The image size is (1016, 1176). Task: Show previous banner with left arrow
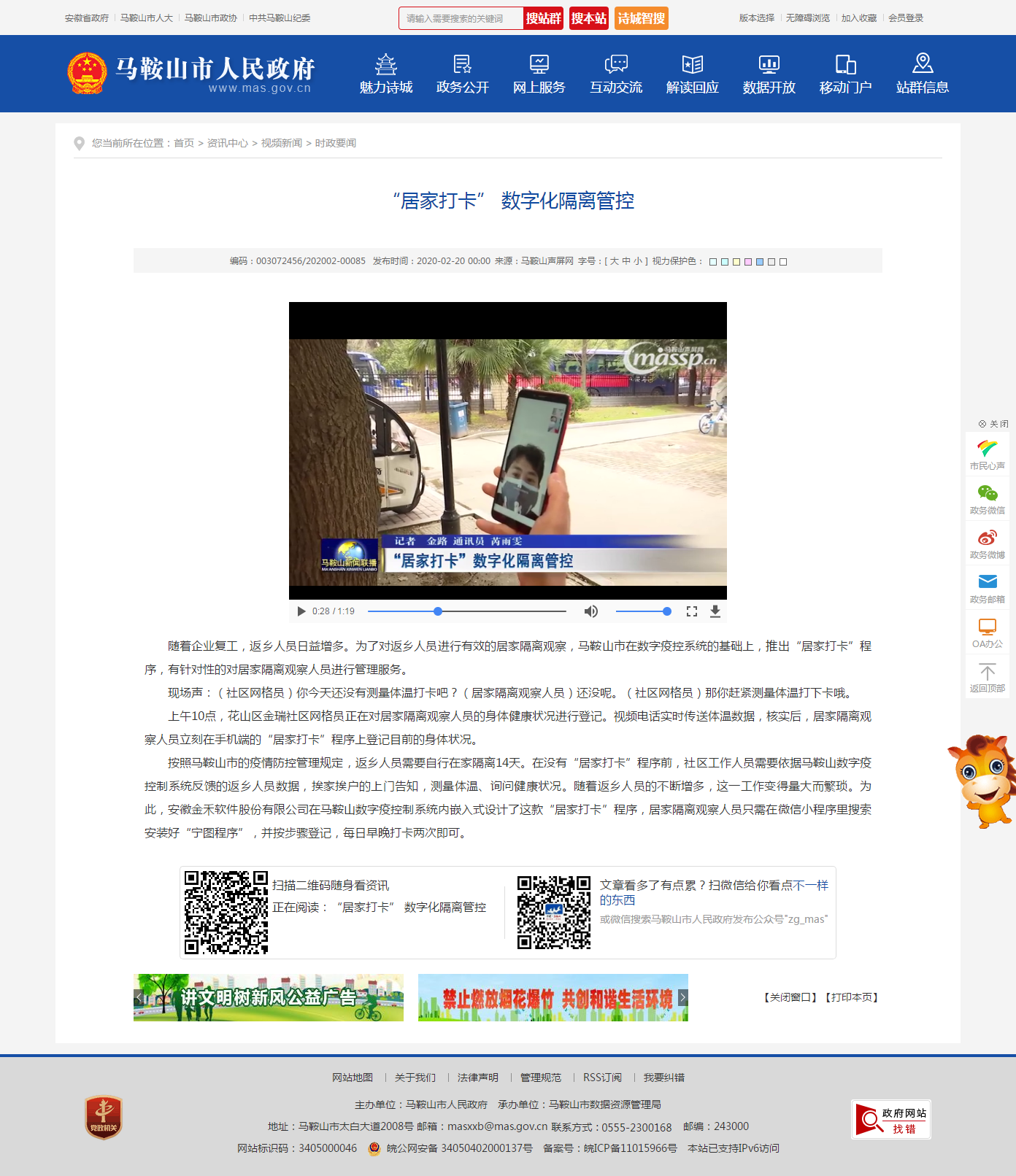(x=139, y=997)
